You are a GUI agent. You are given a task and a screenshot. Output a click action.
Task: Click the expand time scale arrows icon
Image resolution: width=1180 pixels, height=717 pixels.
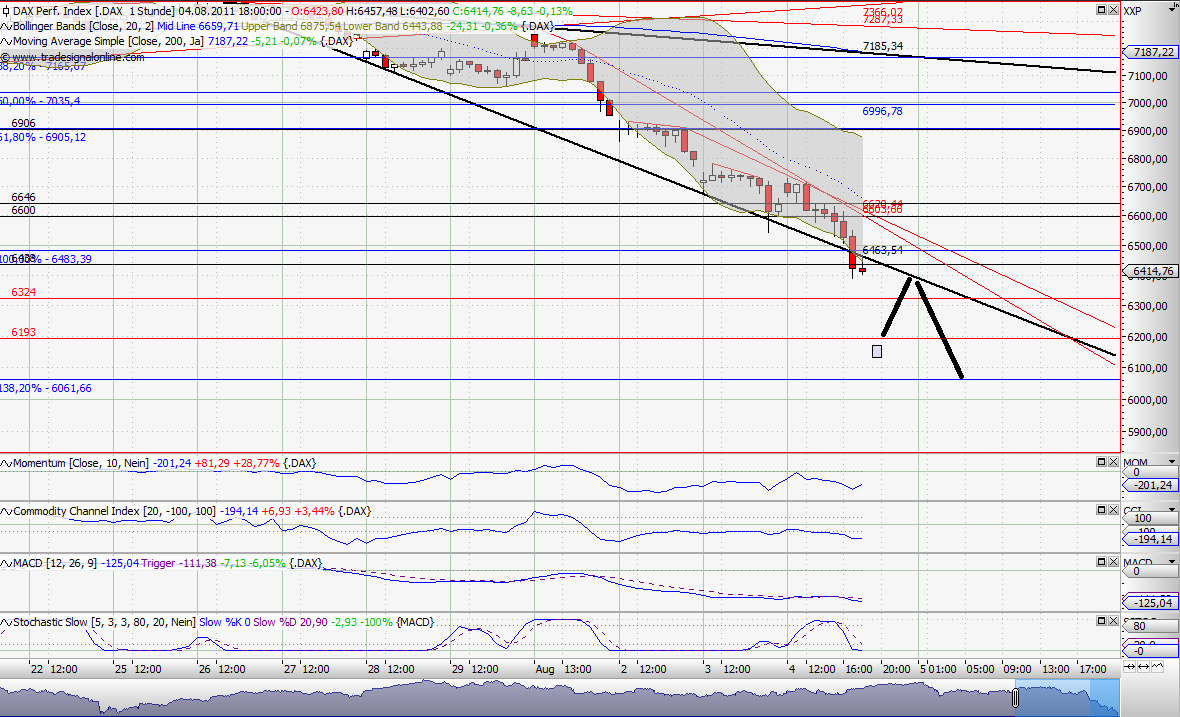[x=1144, y=667]
